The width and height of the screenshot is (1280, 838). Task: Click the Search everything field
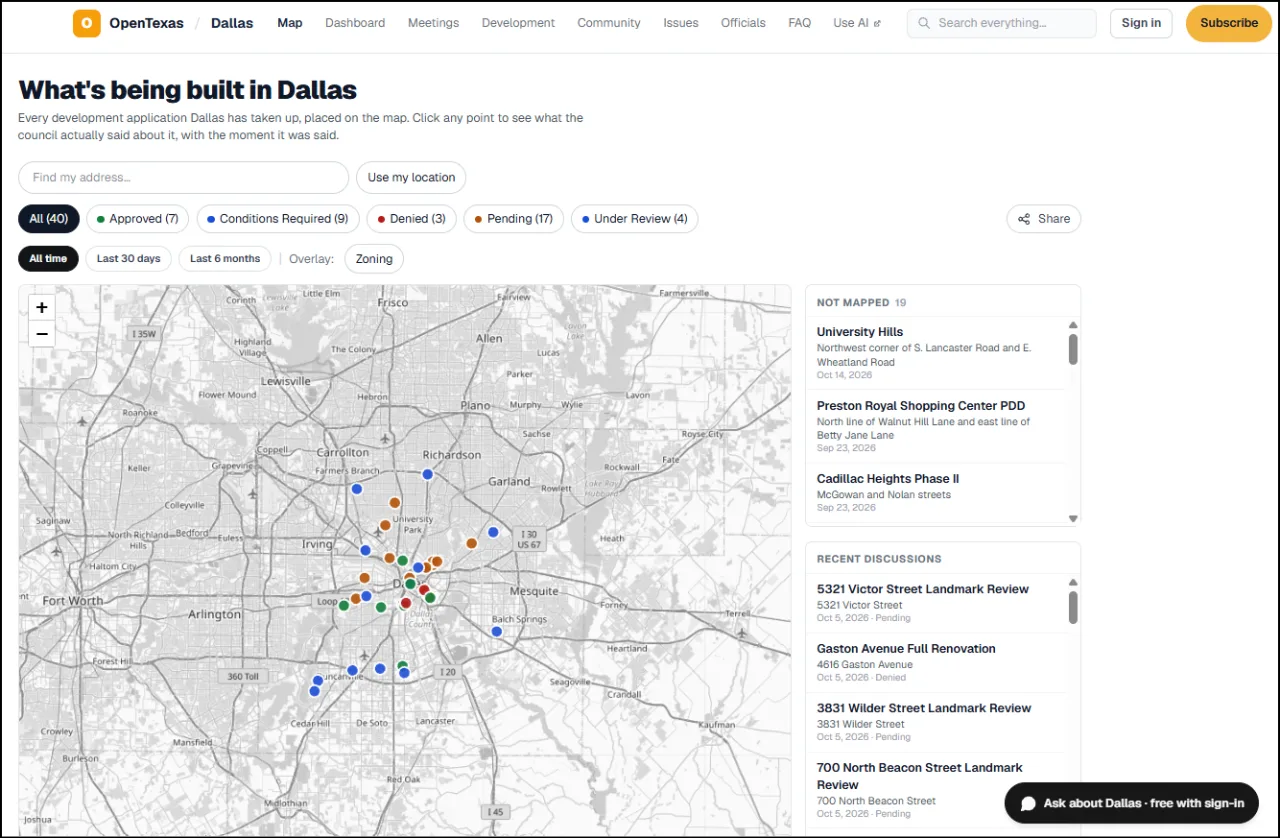[x=1002, y=23]
